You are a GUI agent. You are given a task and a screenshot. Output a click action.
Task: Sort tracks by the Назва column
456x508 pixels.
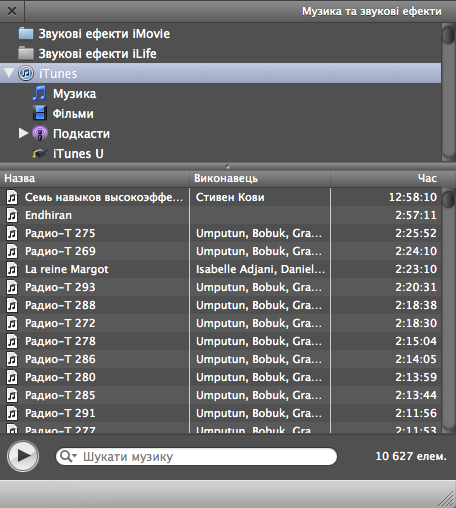(95, 178)
